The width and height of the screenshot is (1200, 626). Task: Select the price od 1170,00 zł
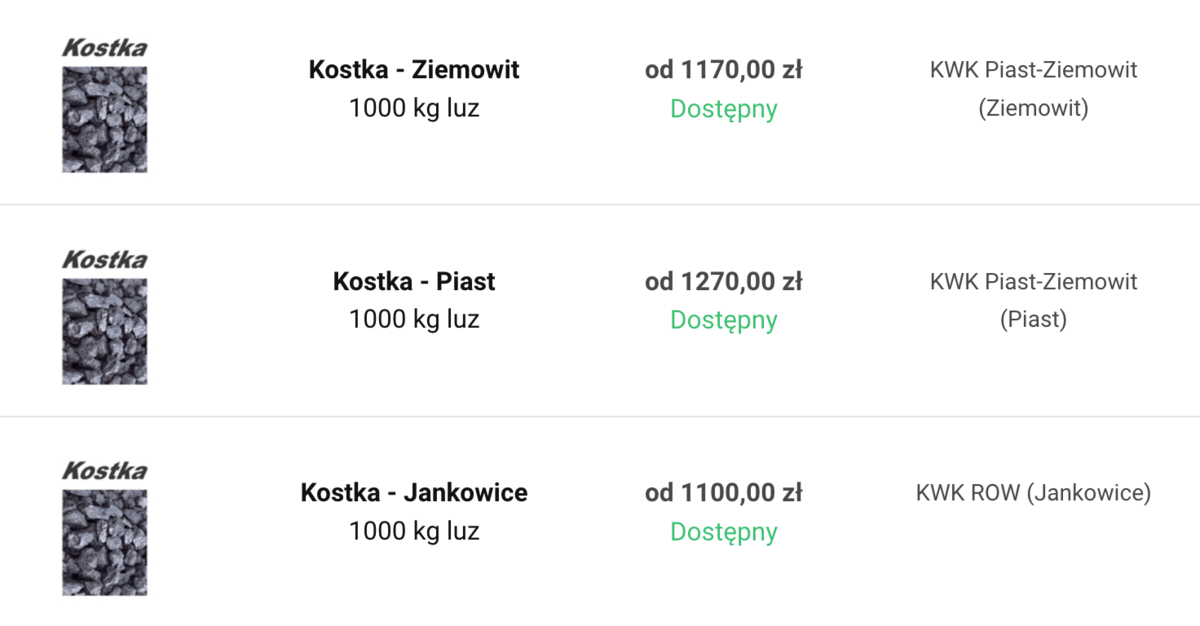724,70
